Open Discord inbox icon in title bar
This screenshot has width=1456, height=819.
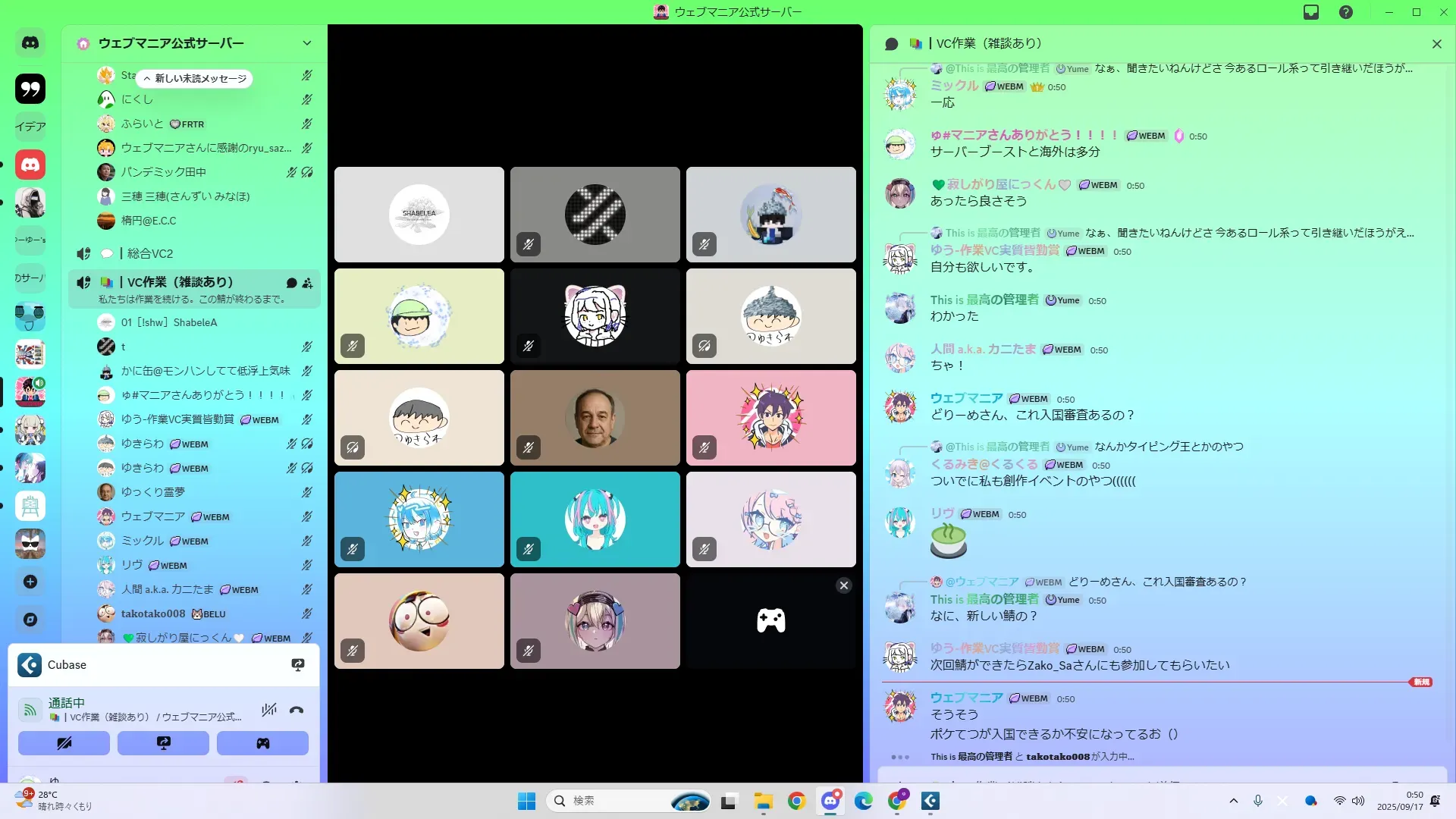(1311, 12)
